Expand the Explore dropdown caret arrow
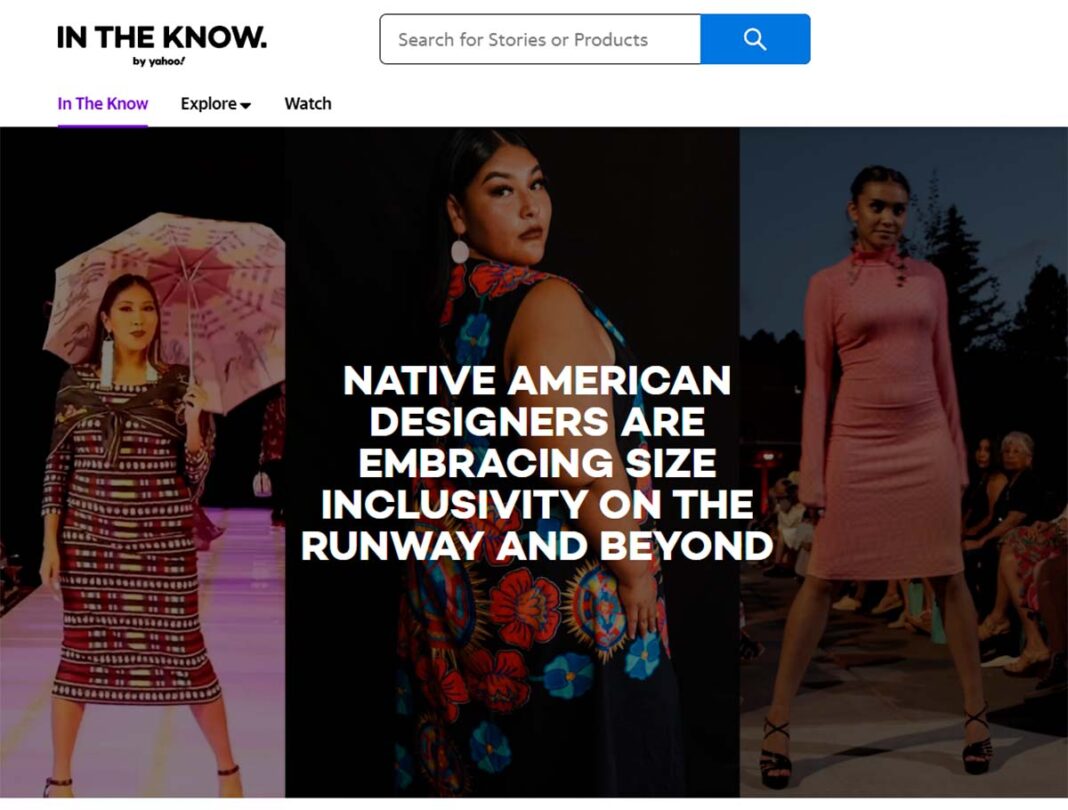The width and height of the screenshot is (1068, 810). point(246,105)
